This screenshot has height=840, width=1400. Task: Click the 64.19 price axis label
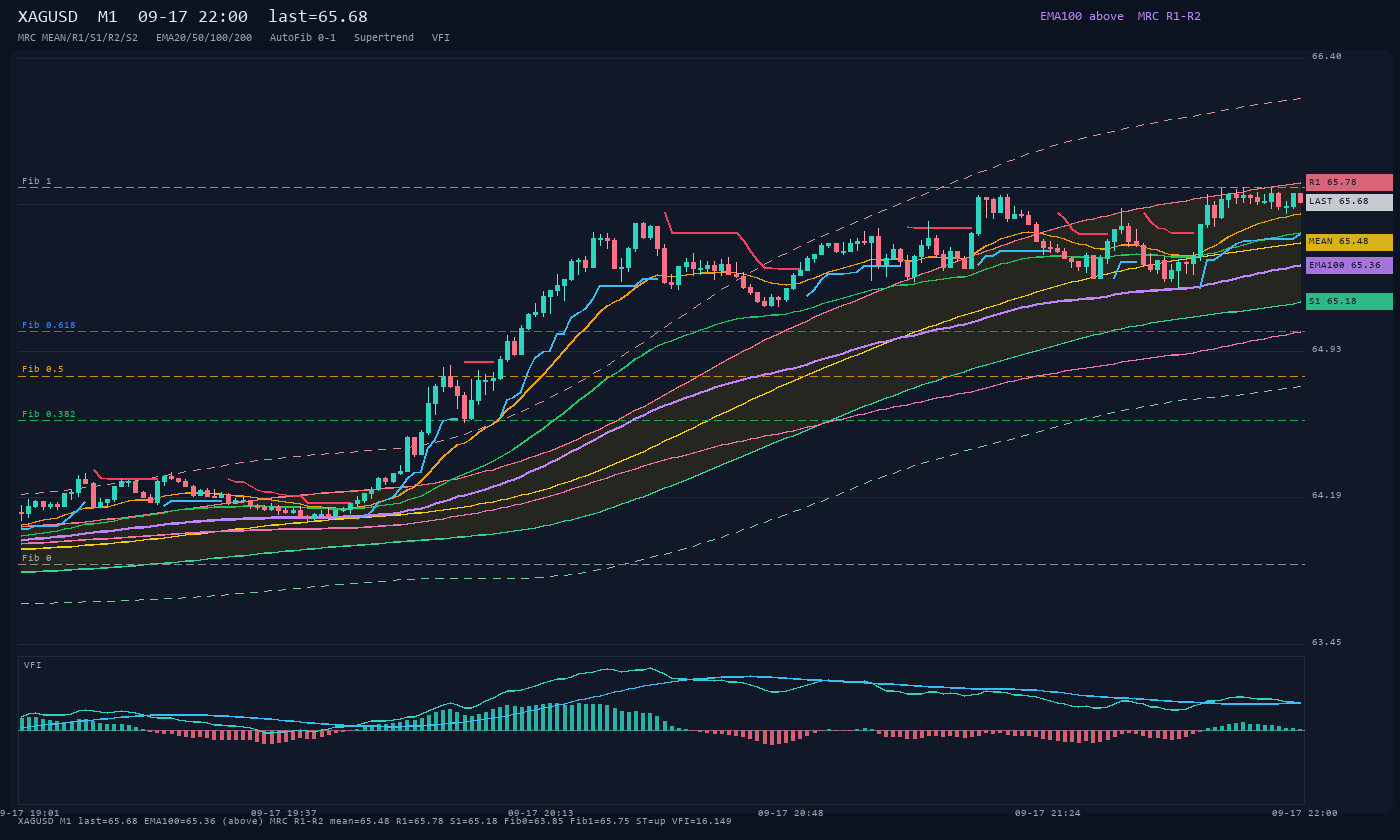coord(1327,495)
